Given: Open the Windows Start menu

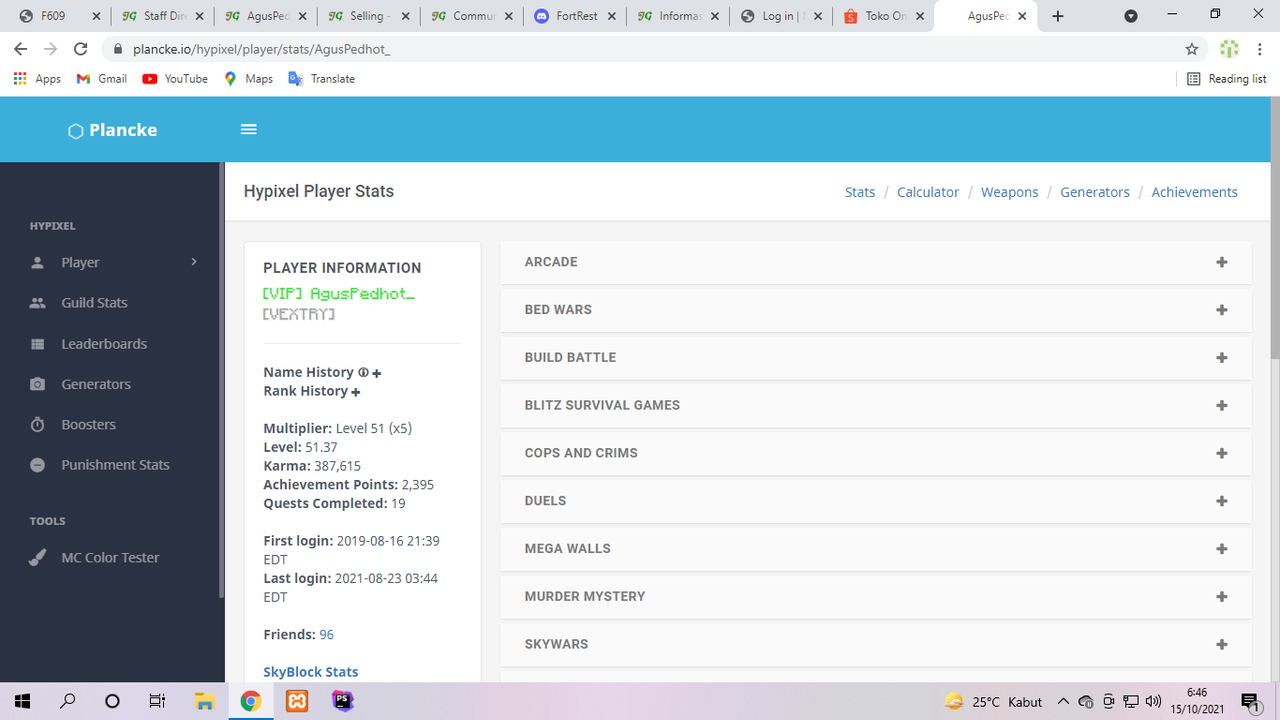Looking at the screenshot, I should point(22,701).
